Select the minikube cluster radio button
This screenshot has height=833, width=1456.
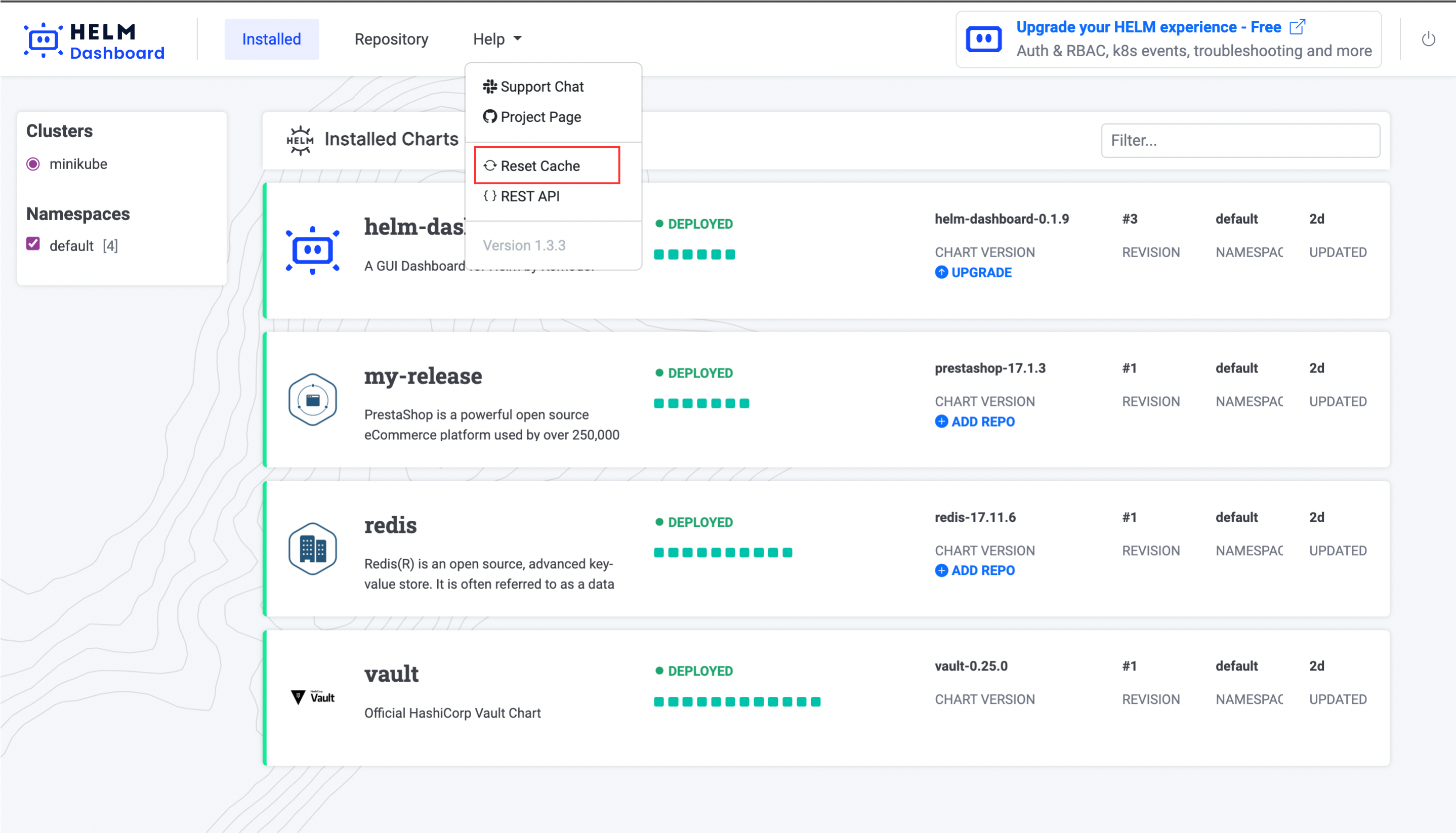point(33,164)
